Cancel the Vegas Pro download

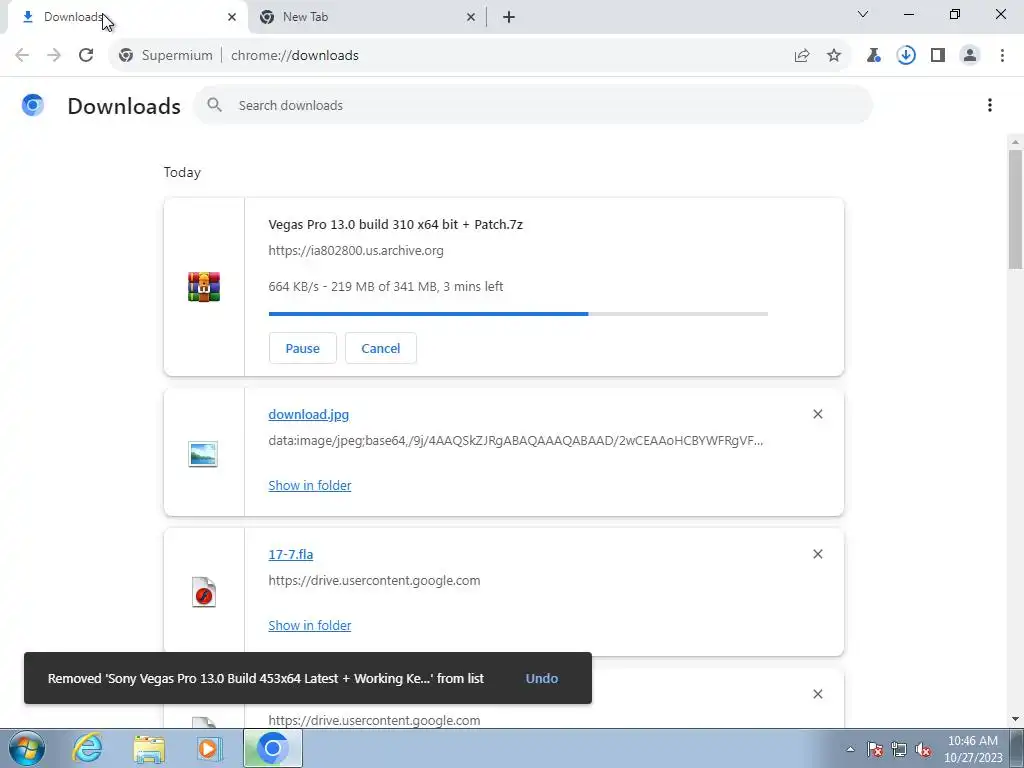tap(381, 348)
